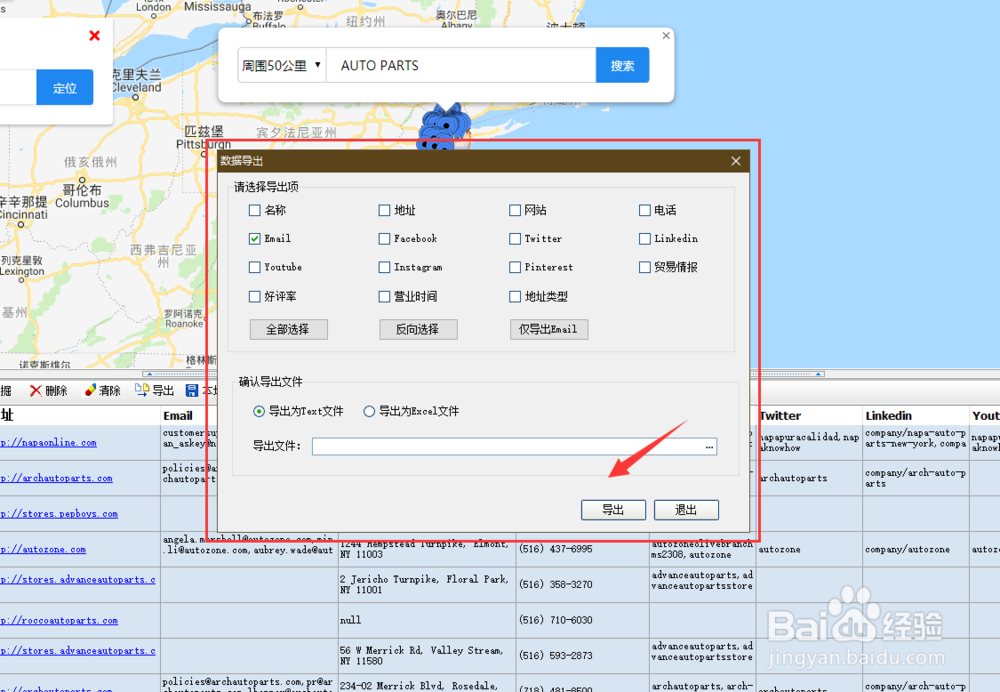Click the 导出文件 path input field

click(508, 446)
